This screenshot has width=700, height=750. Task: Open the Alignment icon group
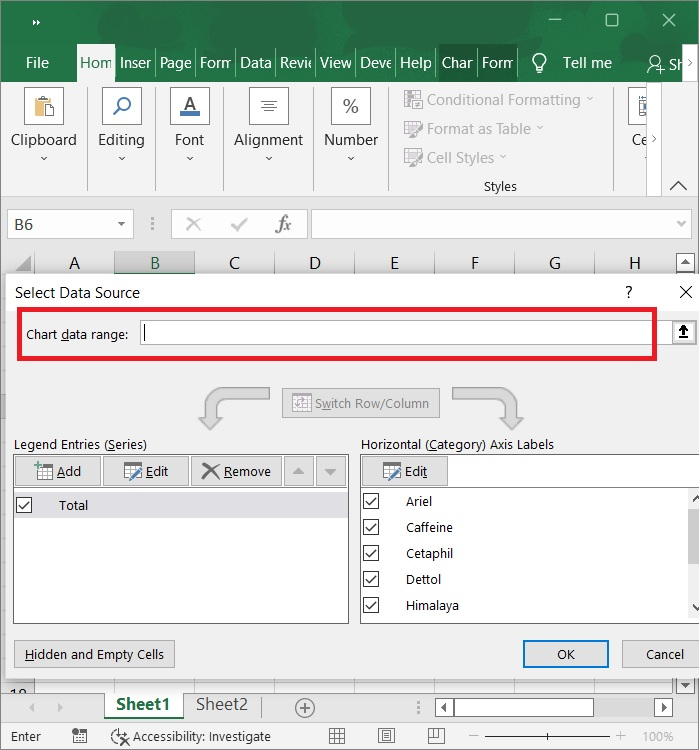point(268,106)
